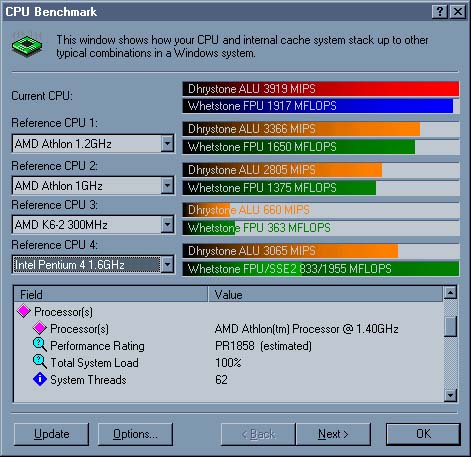Select the AMD K6-2 300MHz combo box

93,224
